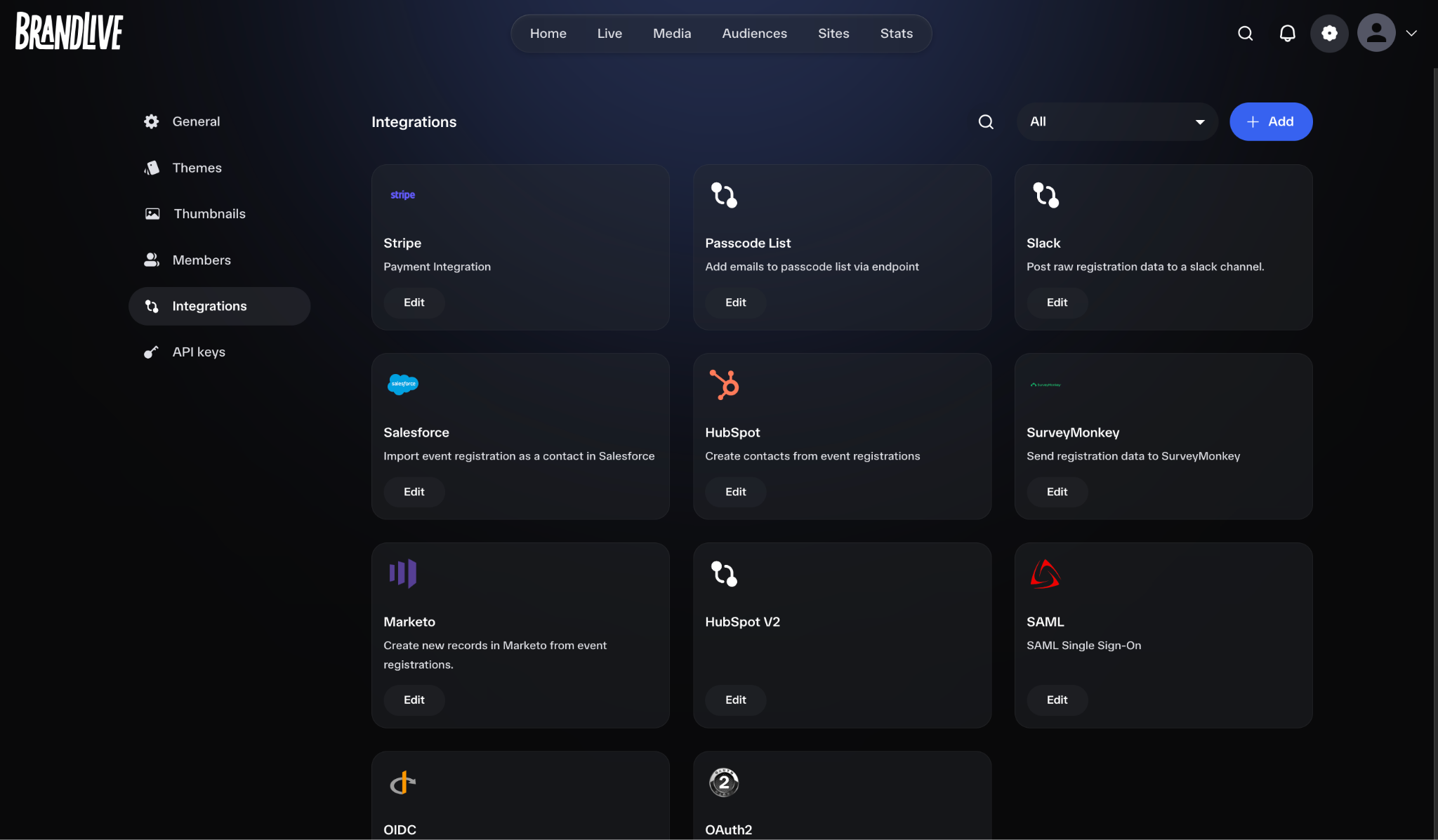Viewport: 1438px width, 840px height.
Task: Click the Stripe logo icon
Action: [x=403, y=195]
